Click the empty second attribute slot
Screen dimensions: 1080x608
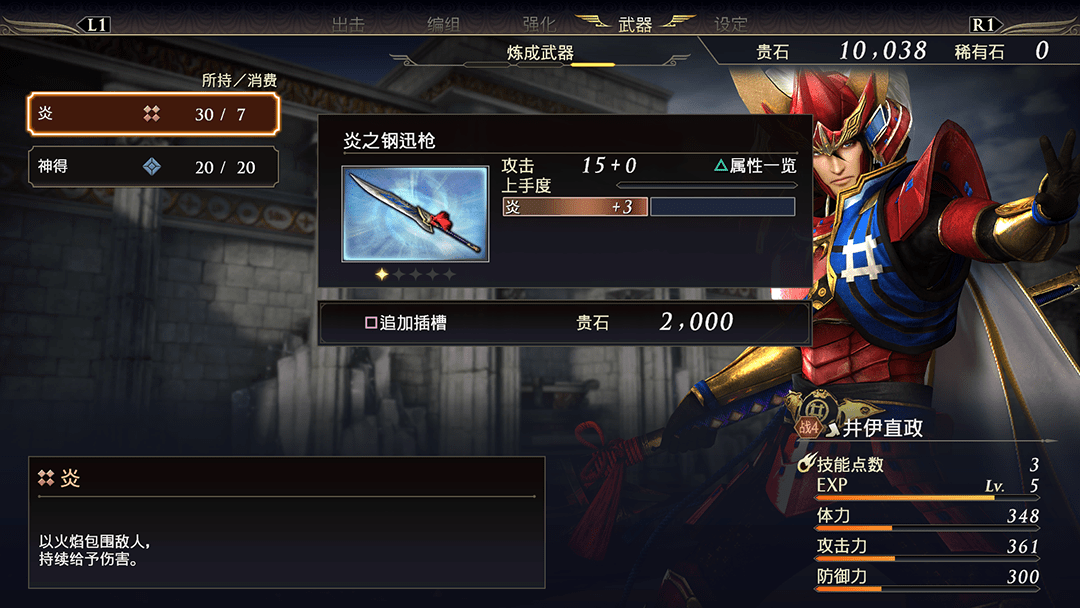723,207
